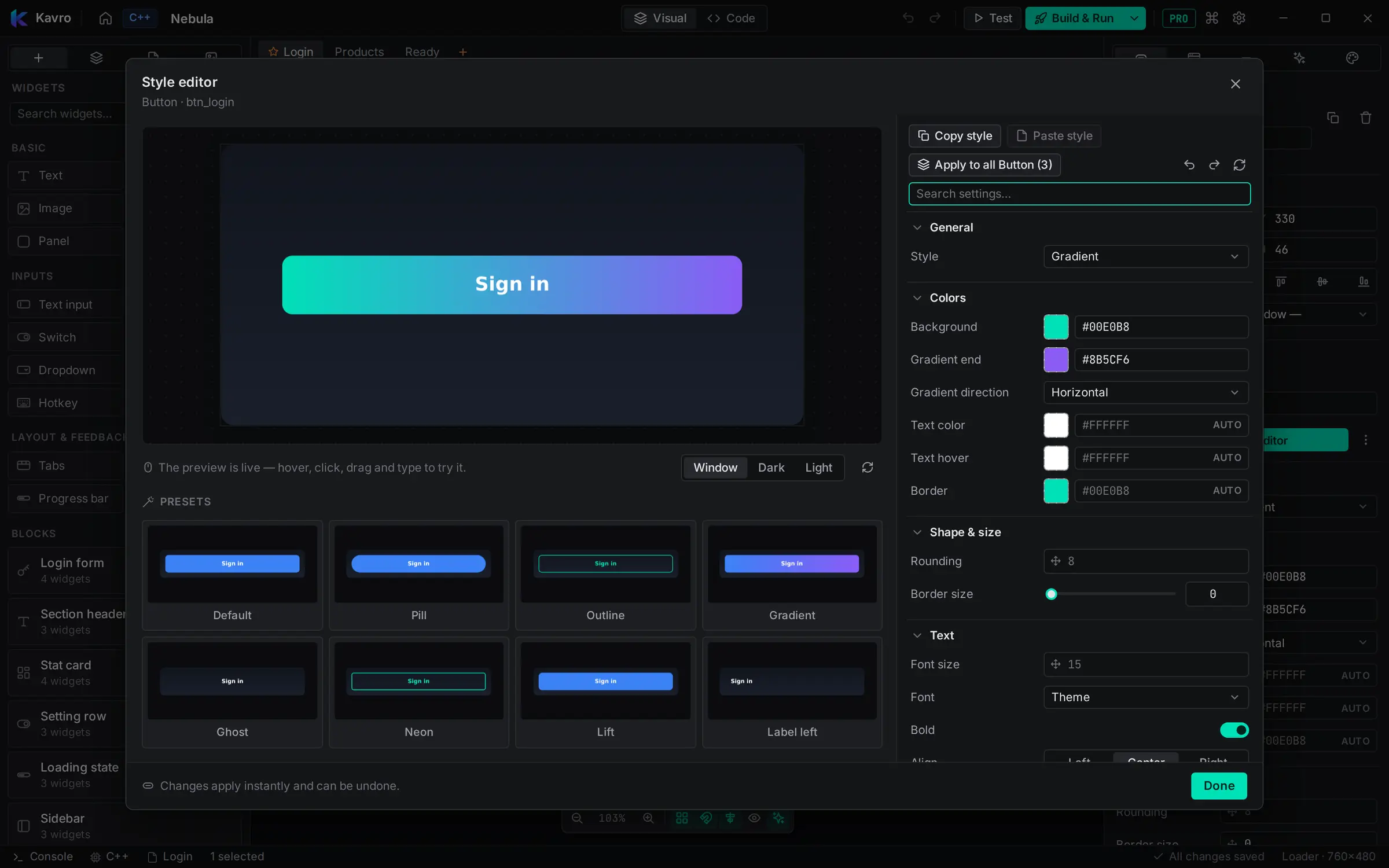Switch preview to Dark mode
This screenshot has height=868, width=1389.
(x=771, y=468)
